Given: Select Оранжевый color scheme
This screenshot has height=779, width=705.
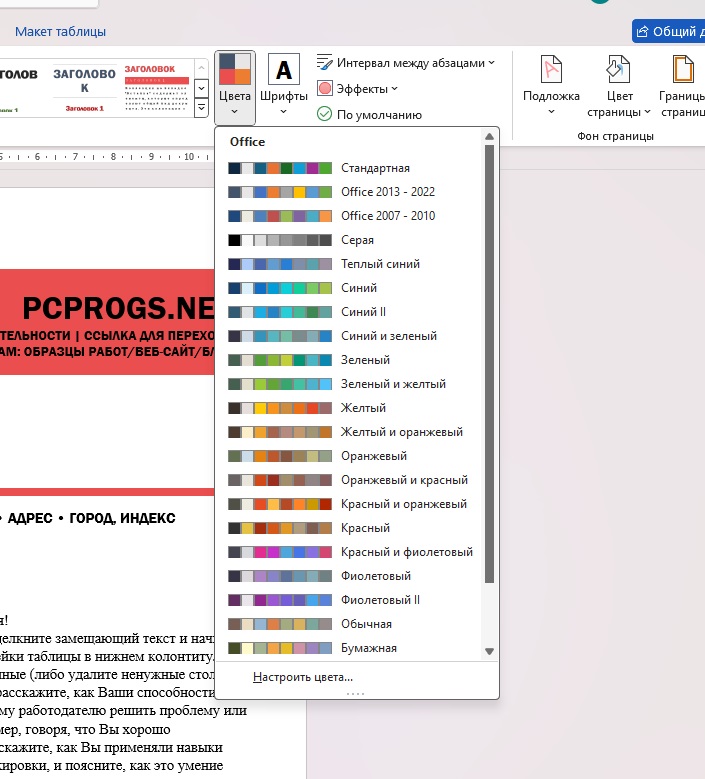Looking at the screenshot, I should (x=348, y=456).
